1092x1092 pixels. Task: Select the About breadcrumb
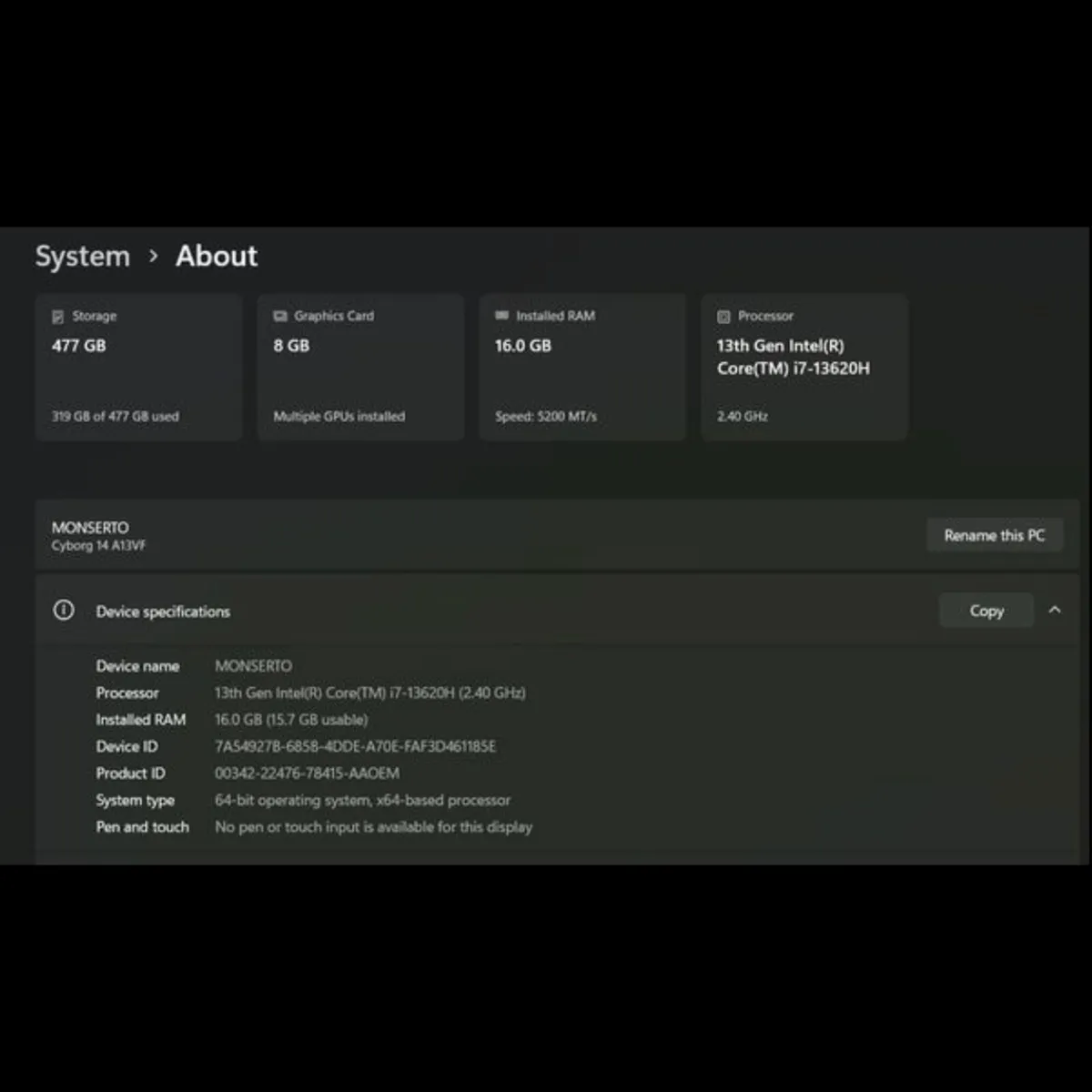[216, 256]
